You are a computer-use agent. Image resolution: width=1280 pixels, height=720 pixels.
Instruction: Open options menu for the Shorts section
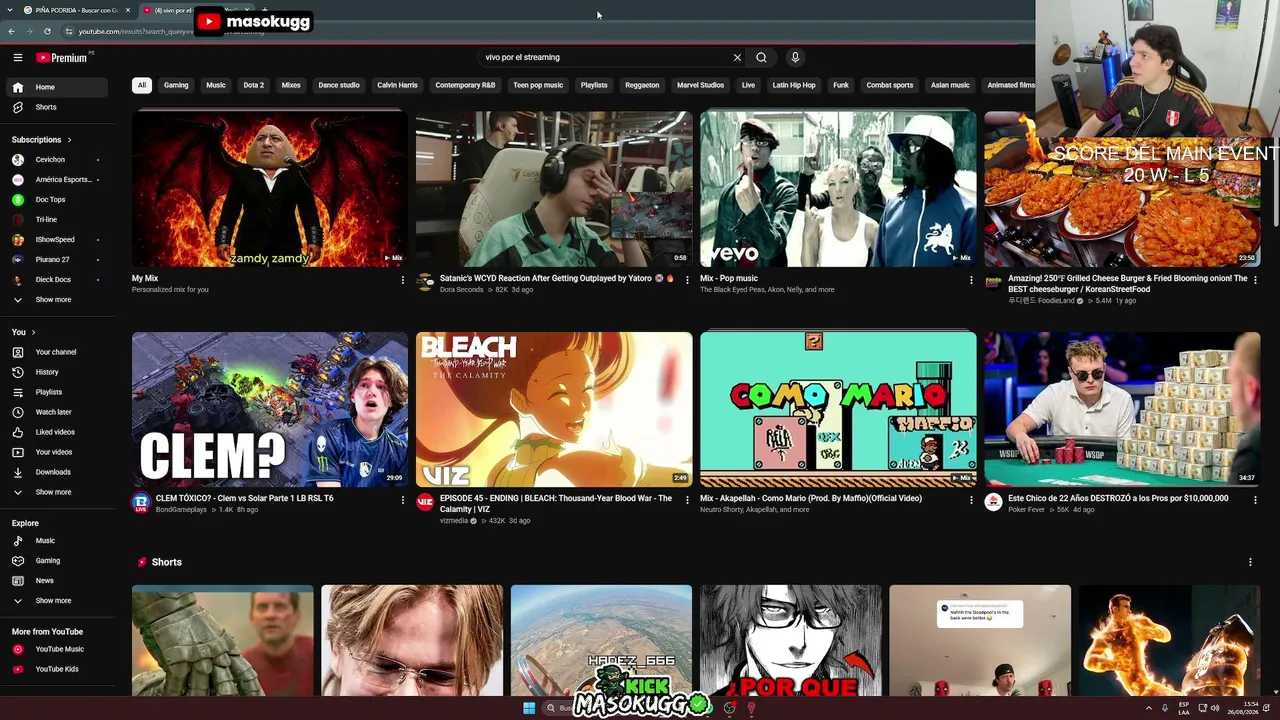pos(1250,562)
